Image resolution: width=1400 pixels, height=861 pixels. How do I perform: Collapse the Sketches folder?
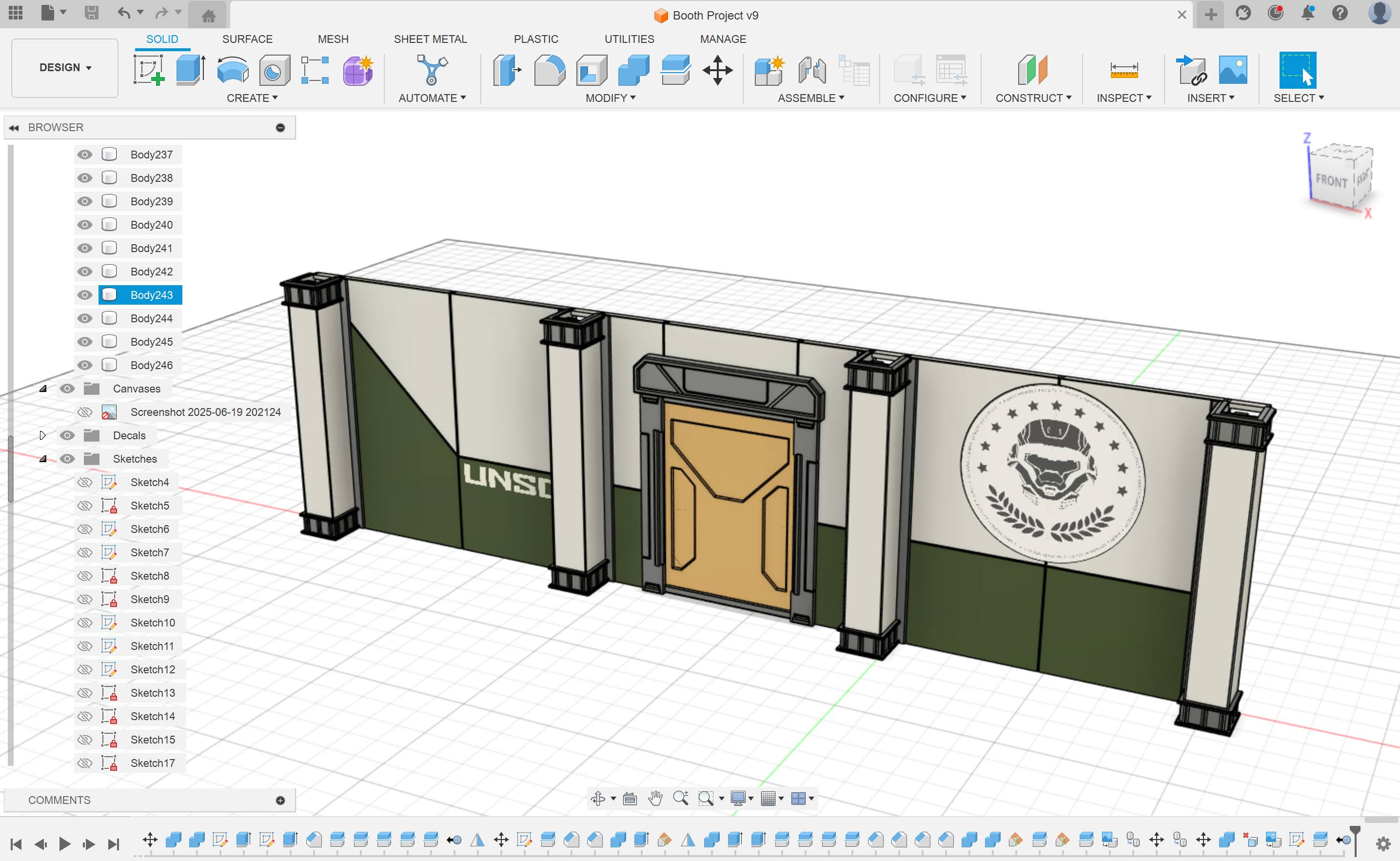43,458
